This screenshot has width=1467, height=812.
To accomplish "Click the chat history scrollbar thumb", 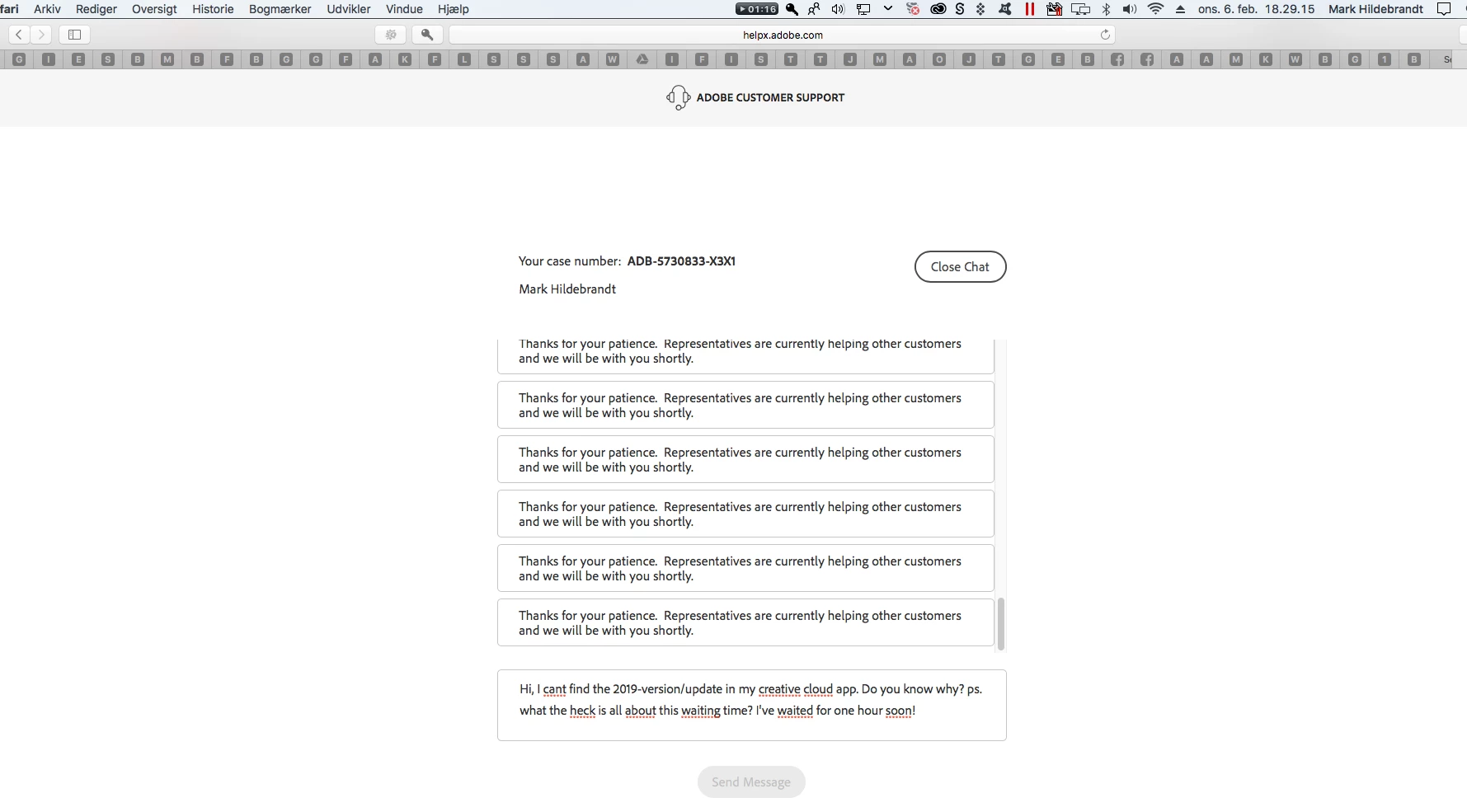I will pos(1001,624).
